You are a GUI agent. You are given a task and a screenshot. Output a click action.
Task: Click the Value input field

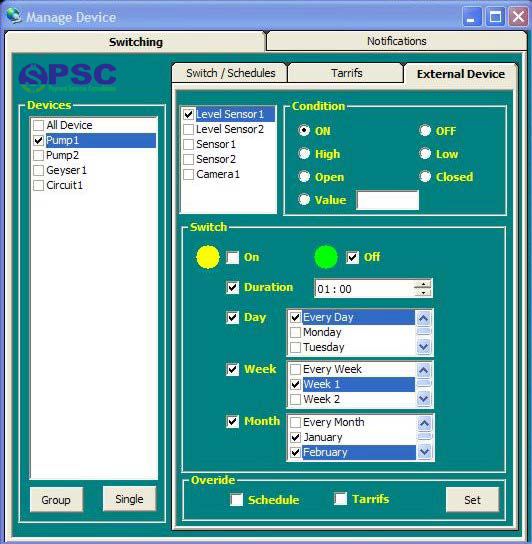coord(387,200)
